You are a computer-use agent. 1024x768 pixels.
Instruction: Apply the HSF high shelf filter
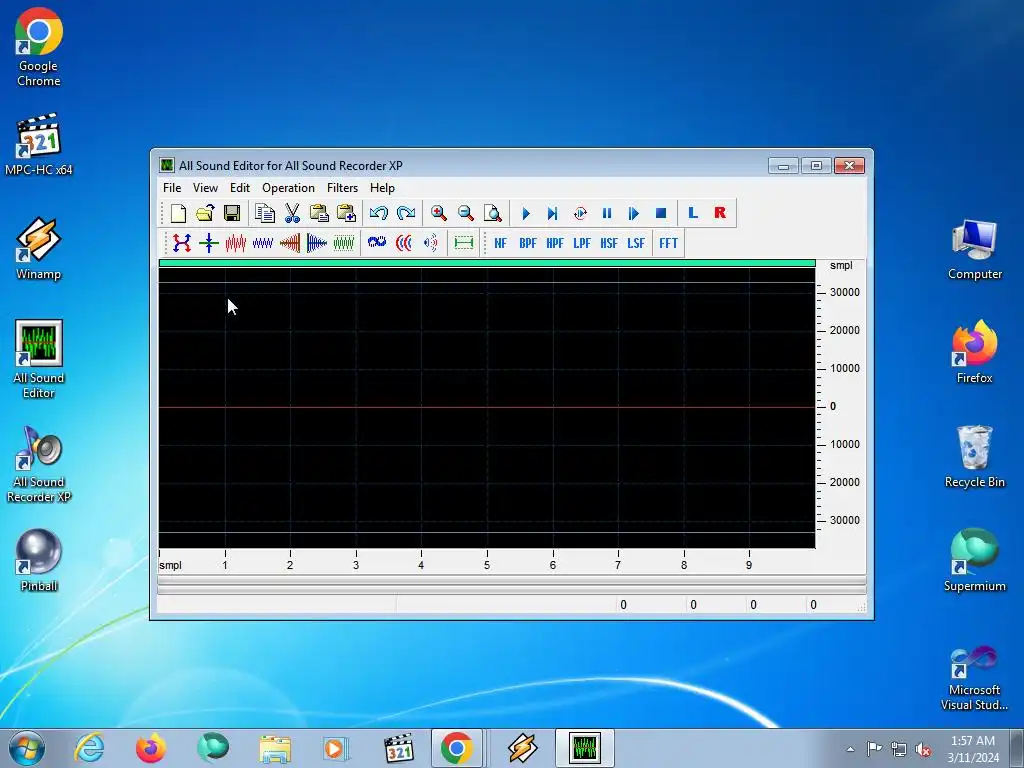pyautogui.click(x=609, y=243)
